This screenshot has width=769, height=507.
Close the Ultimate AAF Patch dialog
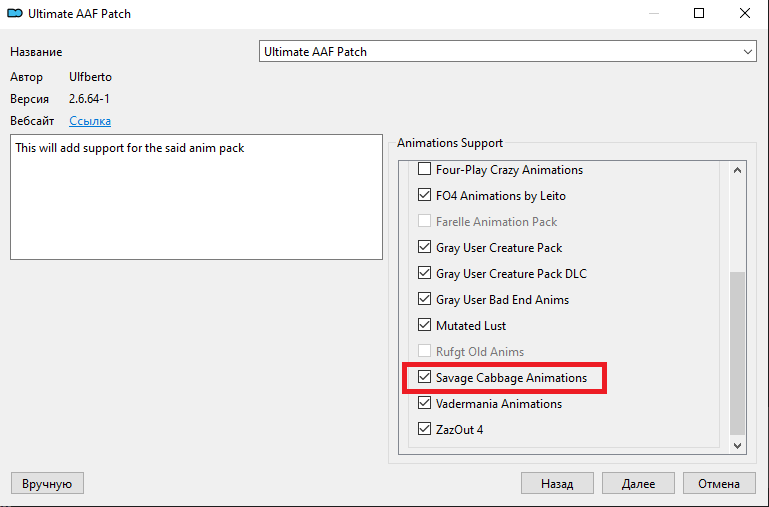(745, 14)
